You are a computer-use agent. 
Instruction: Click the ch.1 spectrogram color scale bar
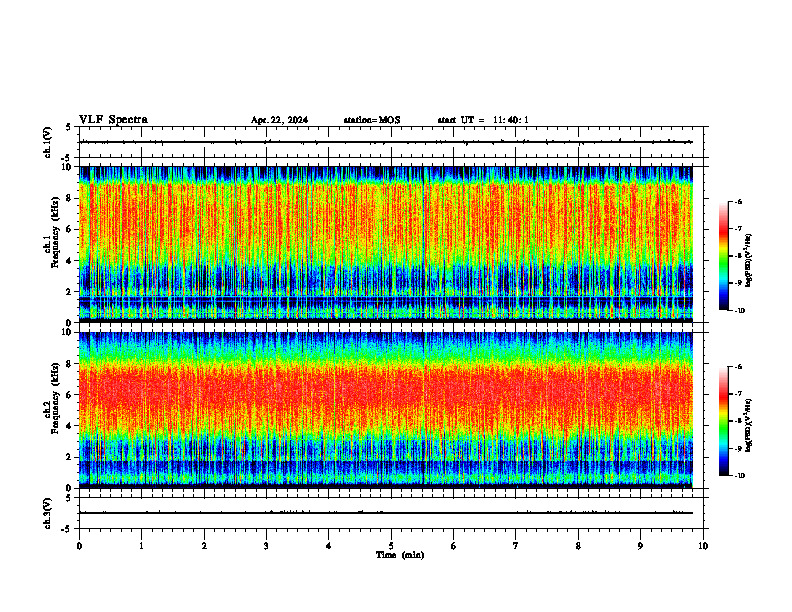point(723,256)
